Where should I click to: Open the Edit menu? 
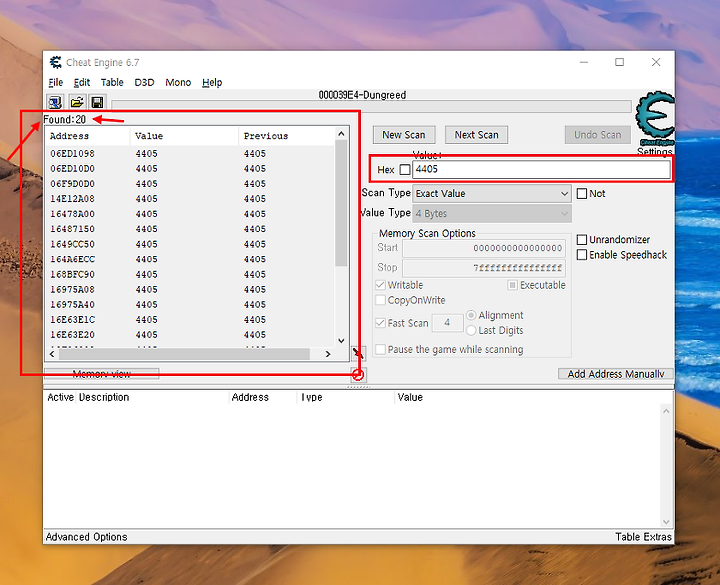tap(82, 82)
